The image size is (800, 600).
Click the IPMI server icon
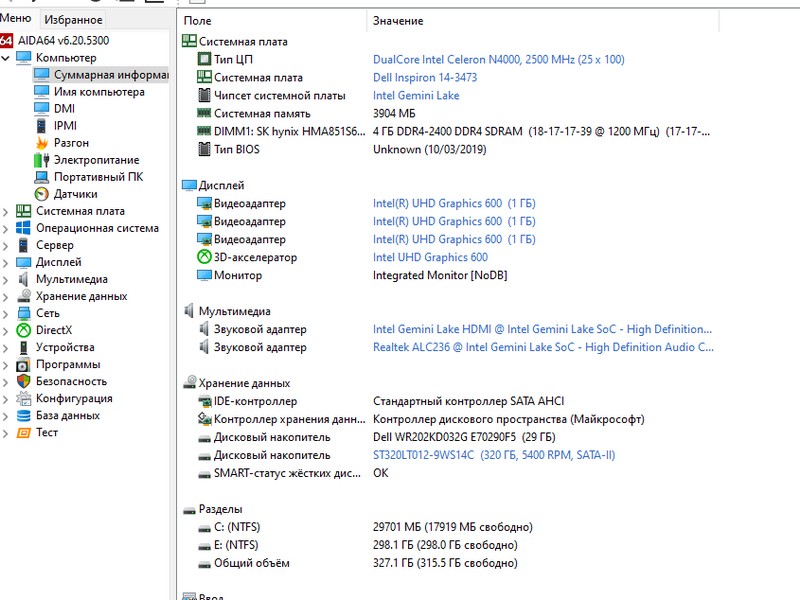(41, 126)
